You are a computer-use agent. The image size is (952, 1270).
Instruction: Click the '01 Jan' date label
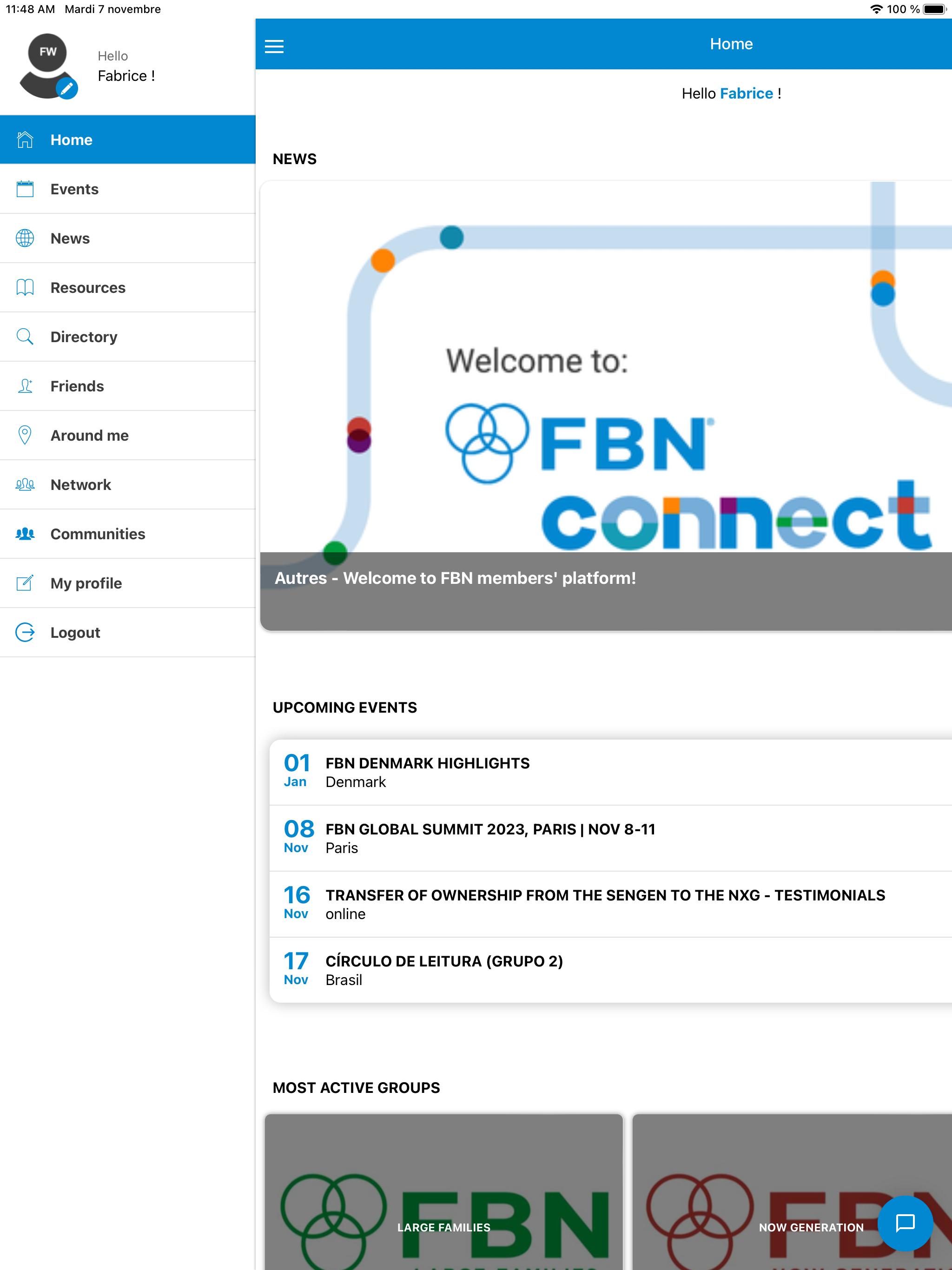(297, 770)
